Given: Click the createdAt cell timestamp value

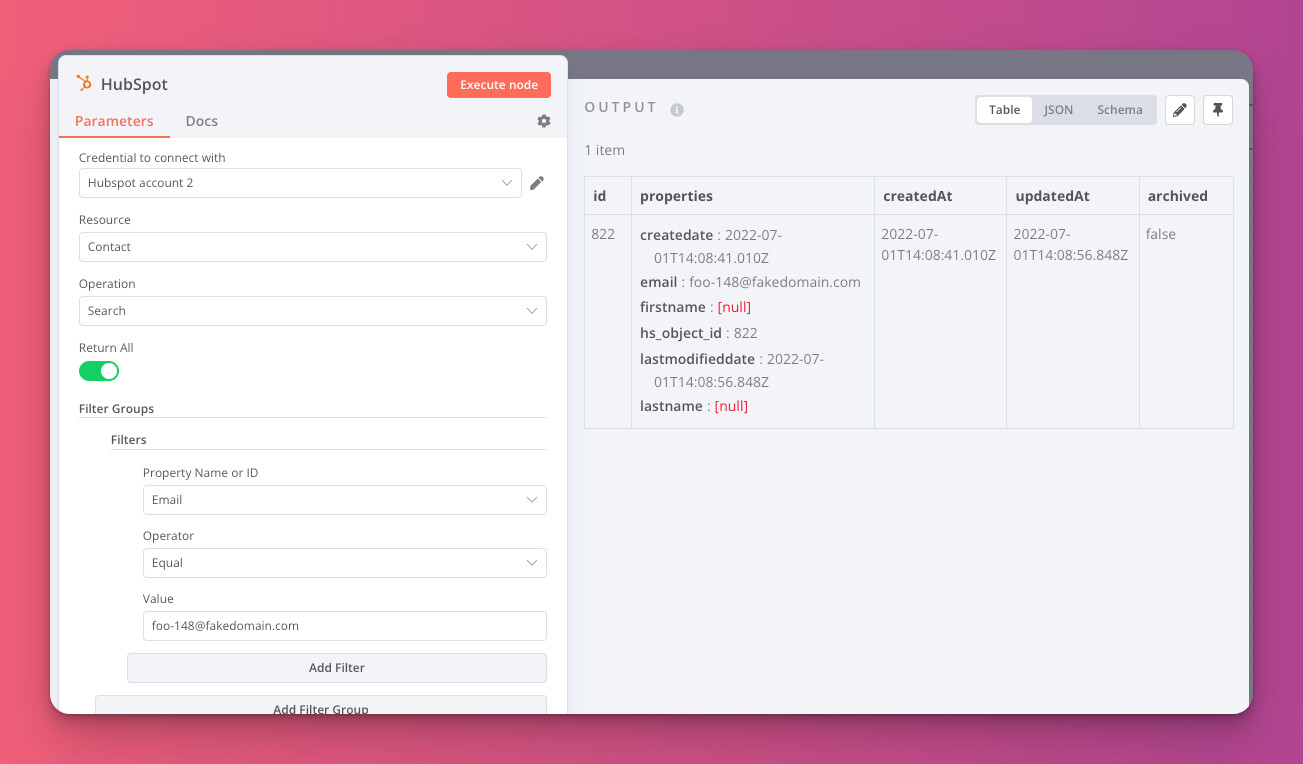Looking at the screenshot, I should click(938, 244).
